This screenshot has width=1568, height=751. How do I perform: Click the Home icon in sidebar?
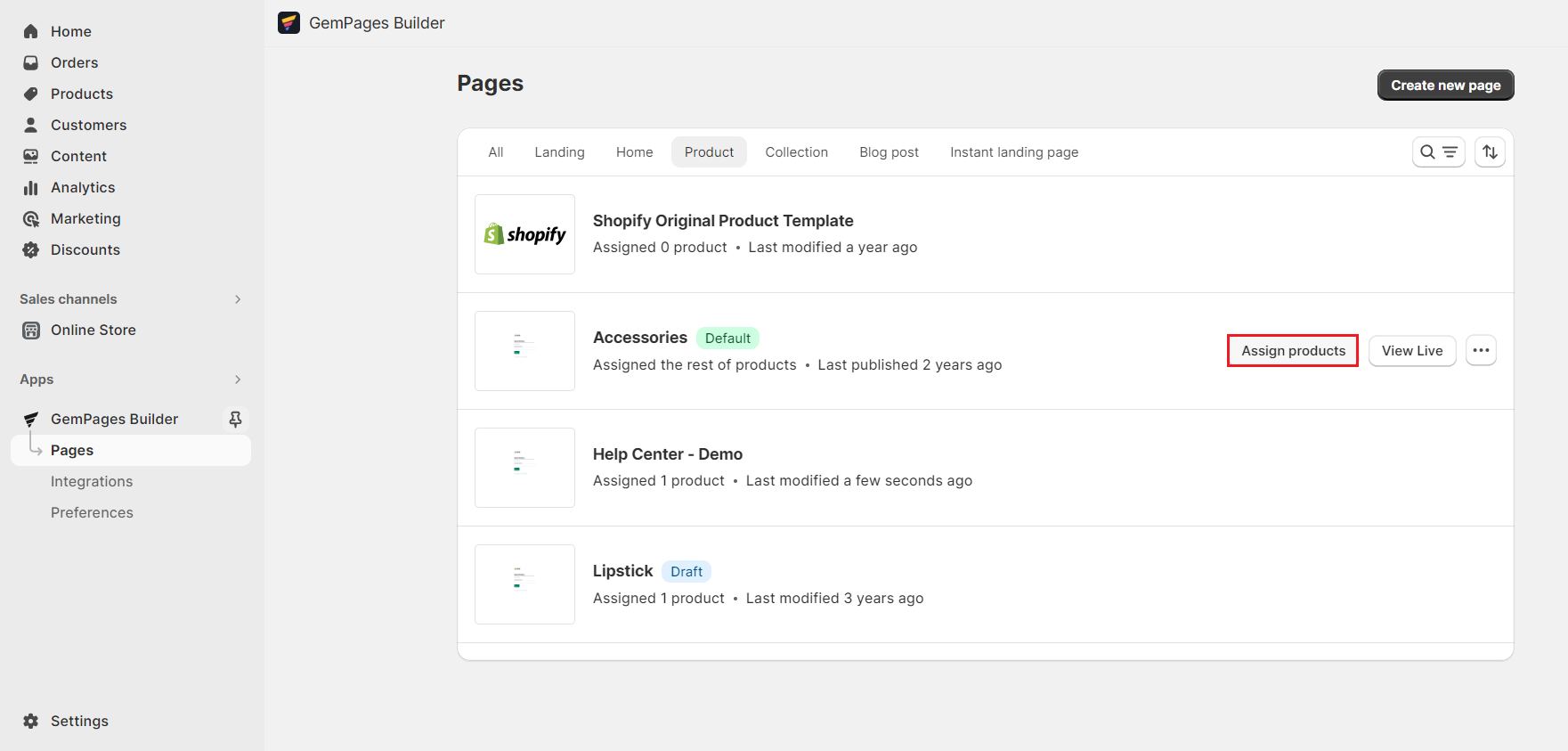click(31, 31)
